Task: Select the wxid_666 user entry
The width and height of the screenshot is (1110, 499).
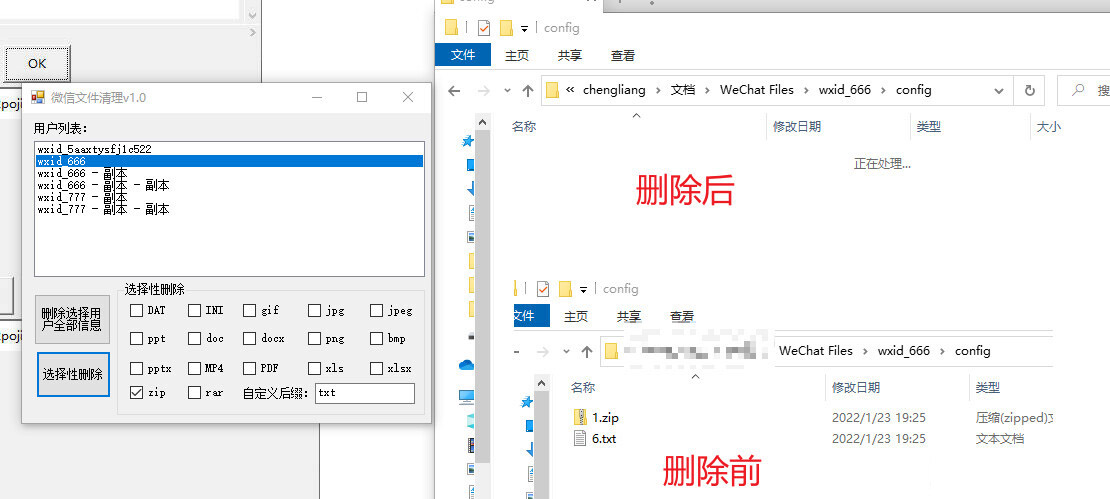Action: click(229, 161)
